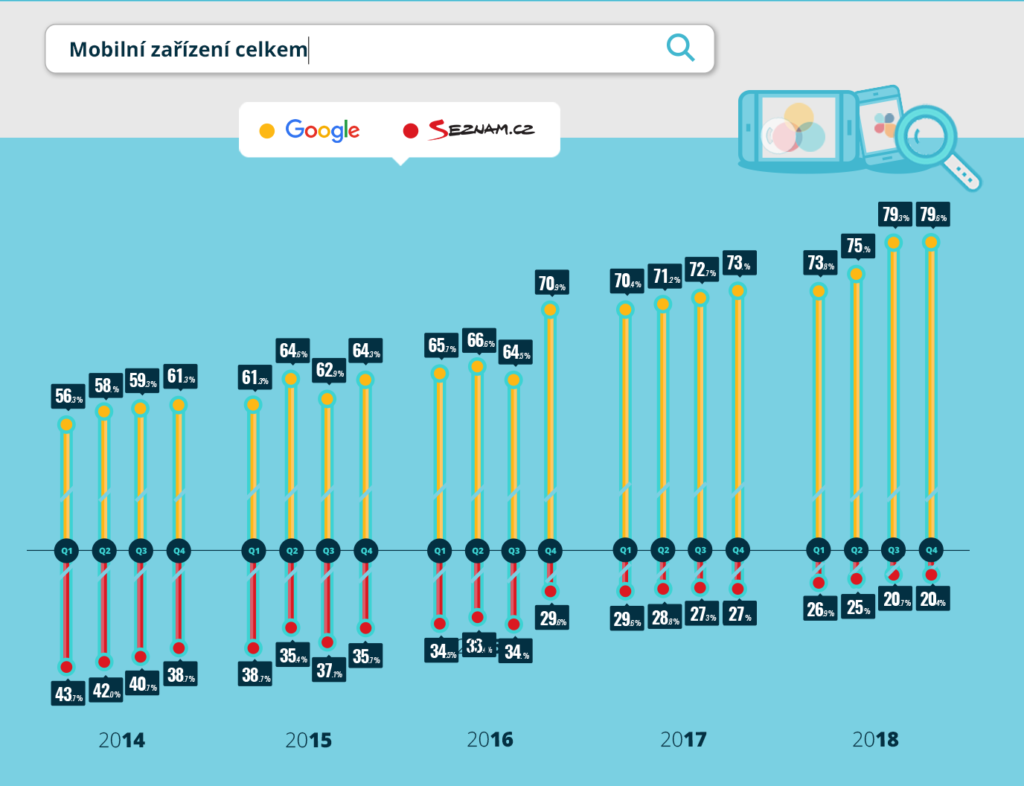Click the 71.2% Google value label
The image size is (1024, 786).
tap(665, 276)
